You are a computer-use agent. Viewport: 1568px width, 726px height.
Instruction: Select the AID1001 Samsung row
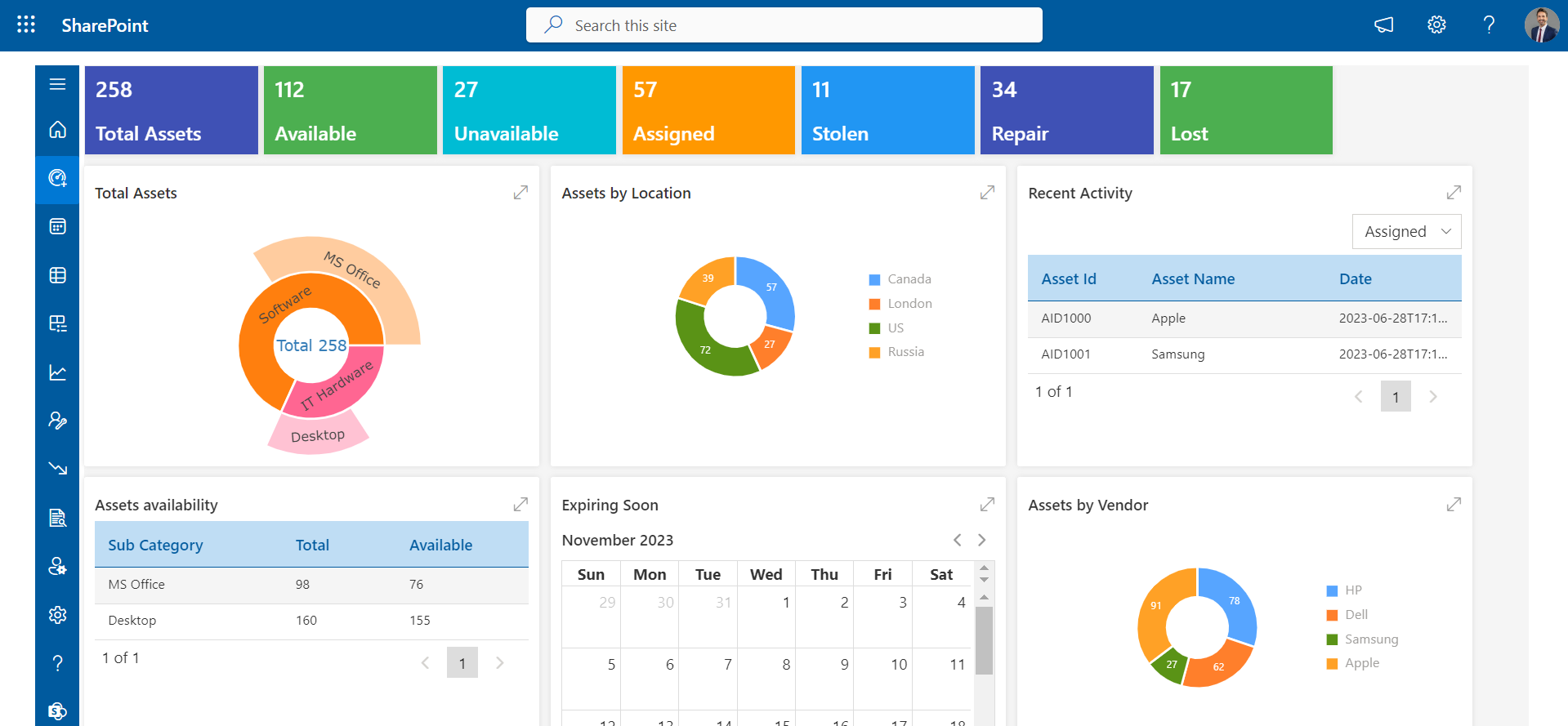pos(1244,355)
